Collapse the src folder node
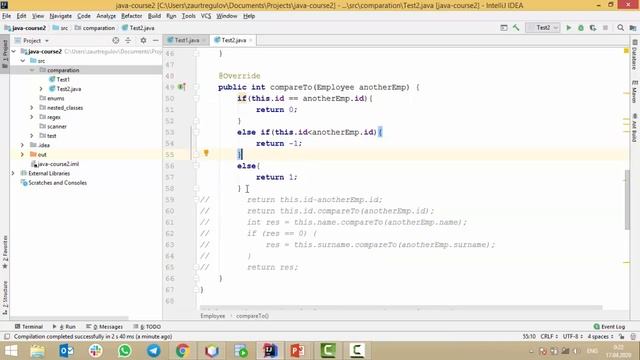 pos(23,61)
